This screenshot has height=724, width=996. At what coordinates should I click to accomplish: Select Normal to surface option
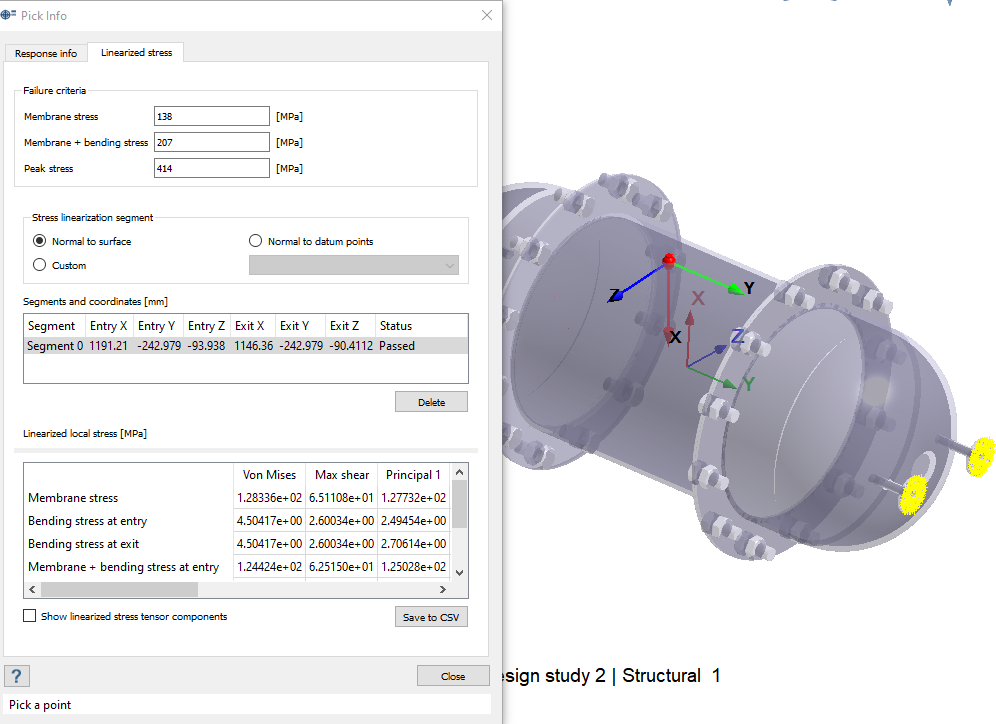coord(40,241)
